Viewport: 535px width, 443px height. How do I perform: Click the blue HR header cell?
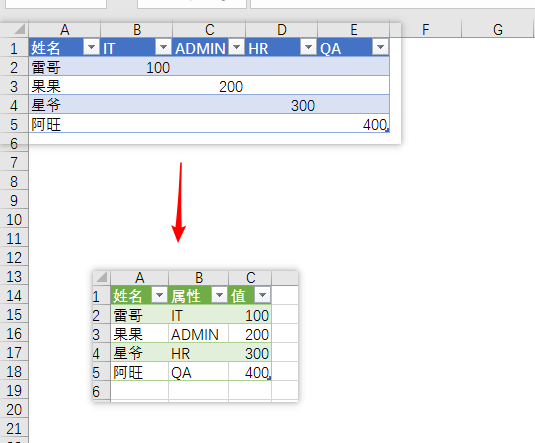click(281, 47)
